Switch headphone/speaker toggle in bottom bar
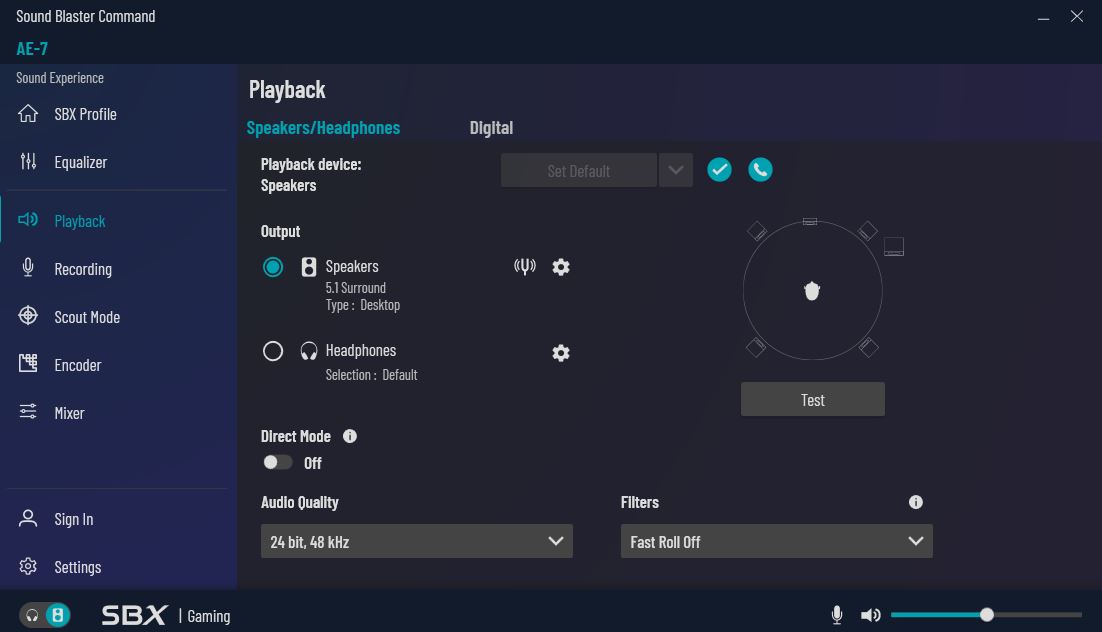Screen dimensions: 1102x632 [x=45, y=615]
